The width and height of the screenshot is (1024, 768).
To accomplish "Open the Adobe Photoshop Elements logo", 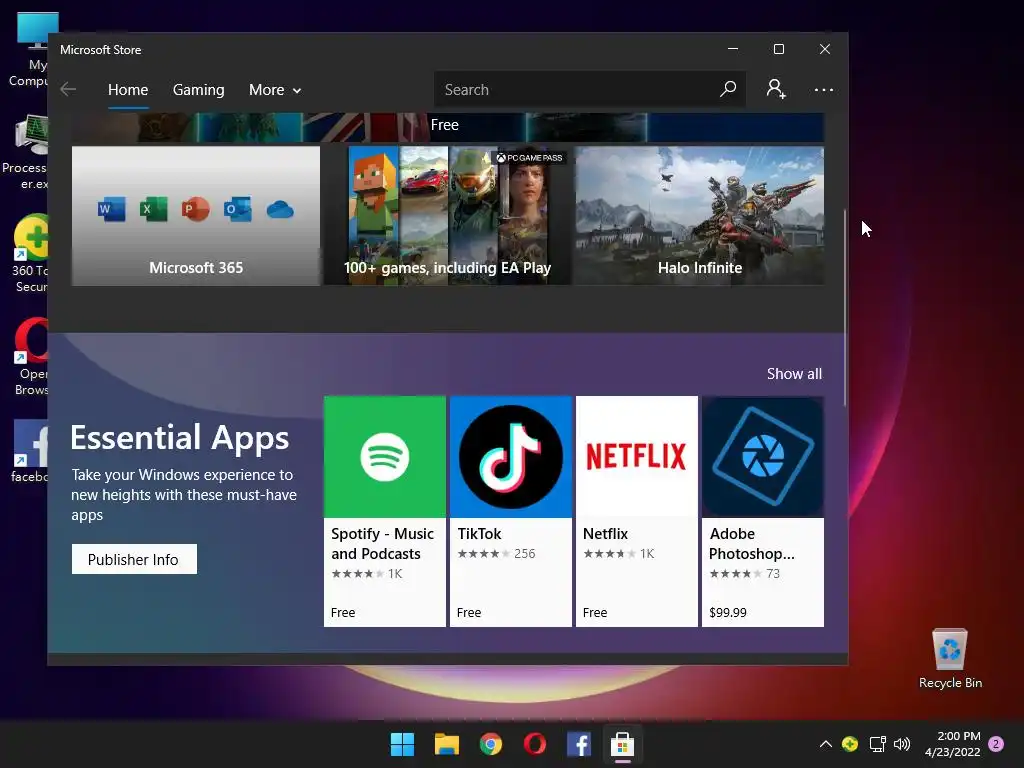I will pyautogui.click(x=763, y=456).
